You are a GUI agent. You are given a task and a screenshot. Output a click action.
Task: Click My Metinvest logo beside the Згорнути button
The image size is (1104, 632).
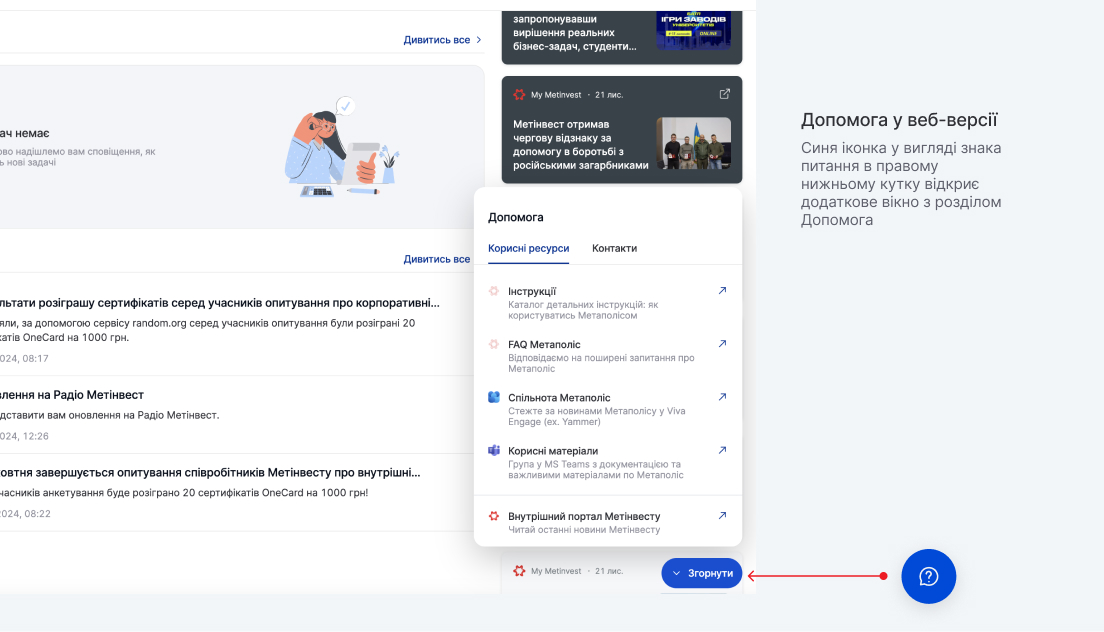click(x=519, y=571)
